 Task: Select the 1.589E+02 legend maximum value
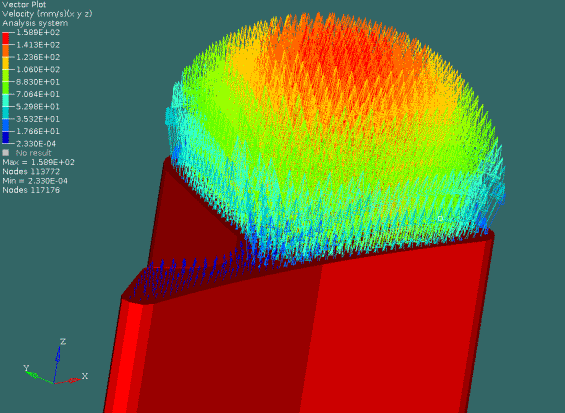(38, 32)
